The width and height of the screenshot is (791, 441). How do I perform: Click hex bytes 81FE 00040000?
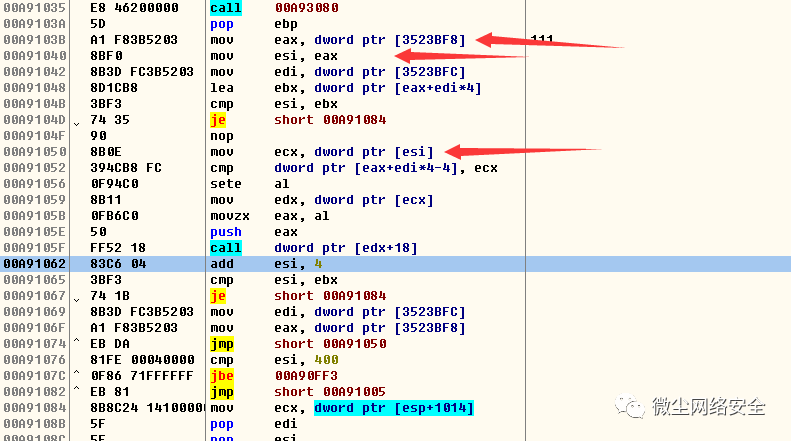click(142, 360)
